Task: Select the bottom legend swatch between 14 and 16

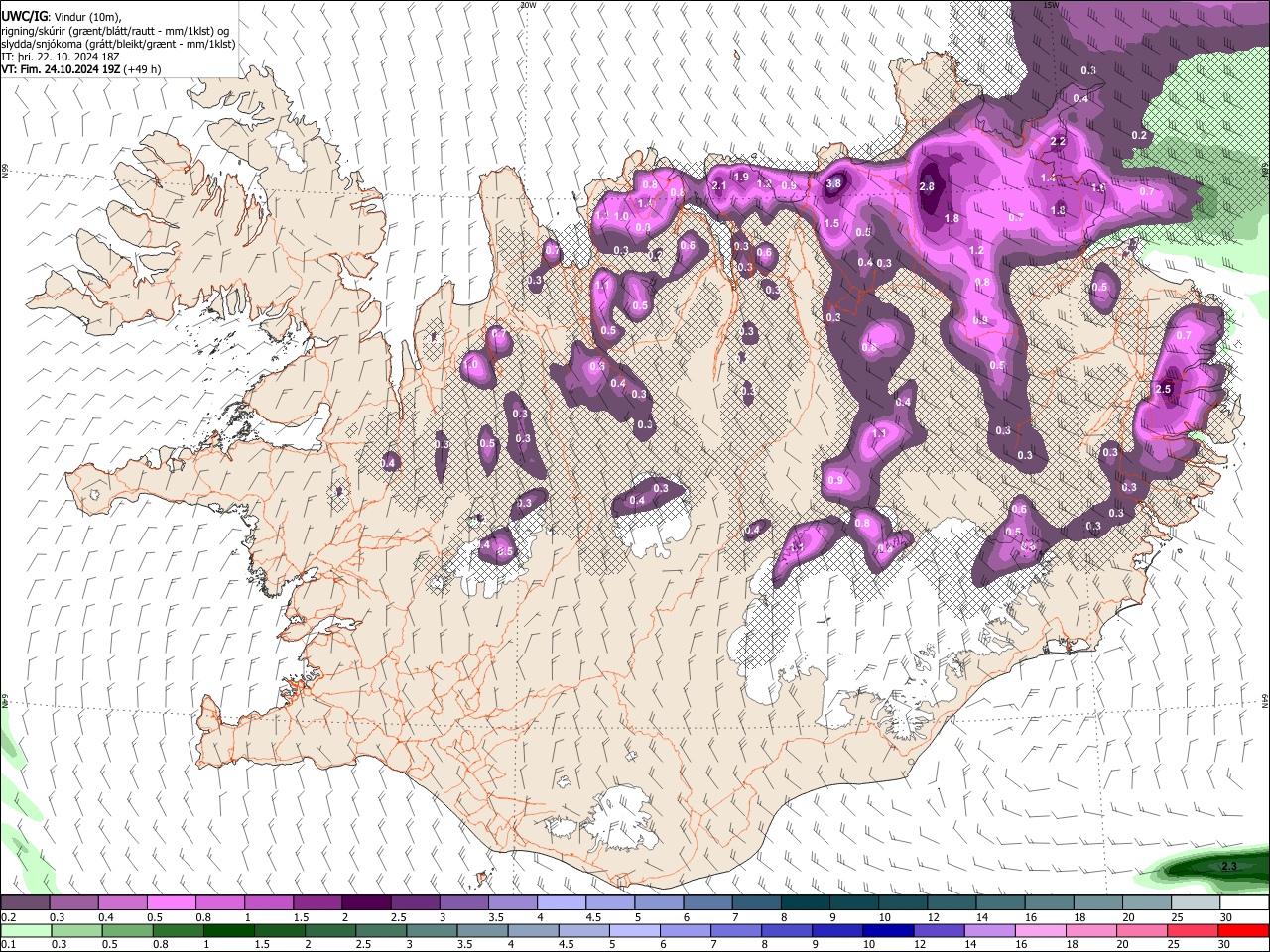Action: coord(988,930)
